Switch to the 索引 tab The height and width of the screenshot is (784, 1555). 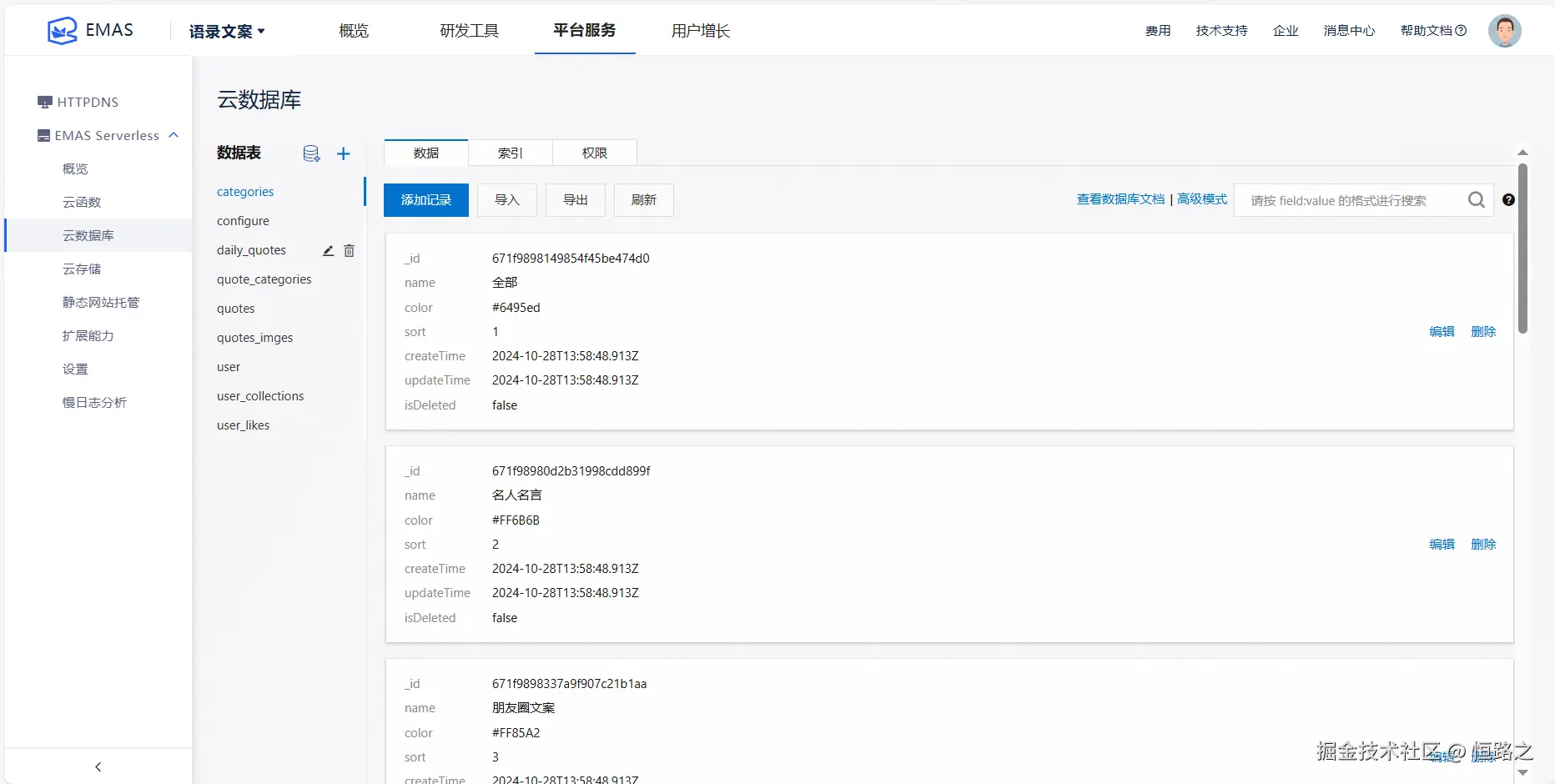(x=511, y=153)
